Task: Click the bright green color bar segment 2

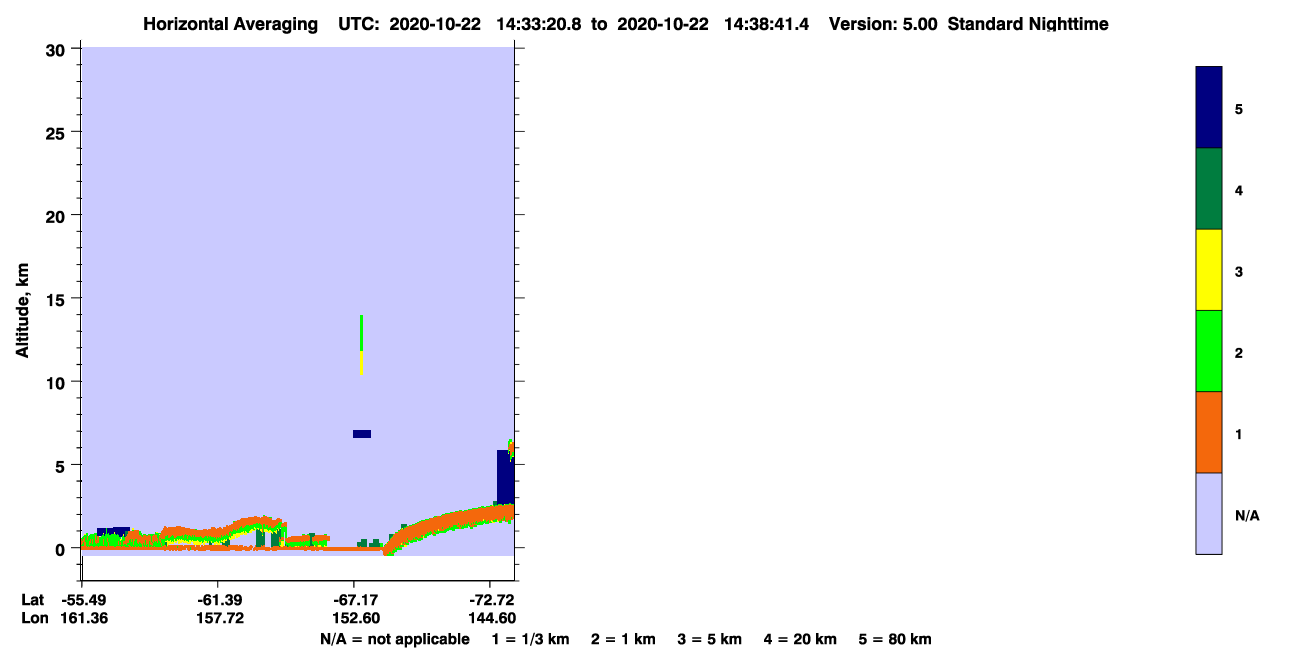Action: click(x=1208, y=351)
